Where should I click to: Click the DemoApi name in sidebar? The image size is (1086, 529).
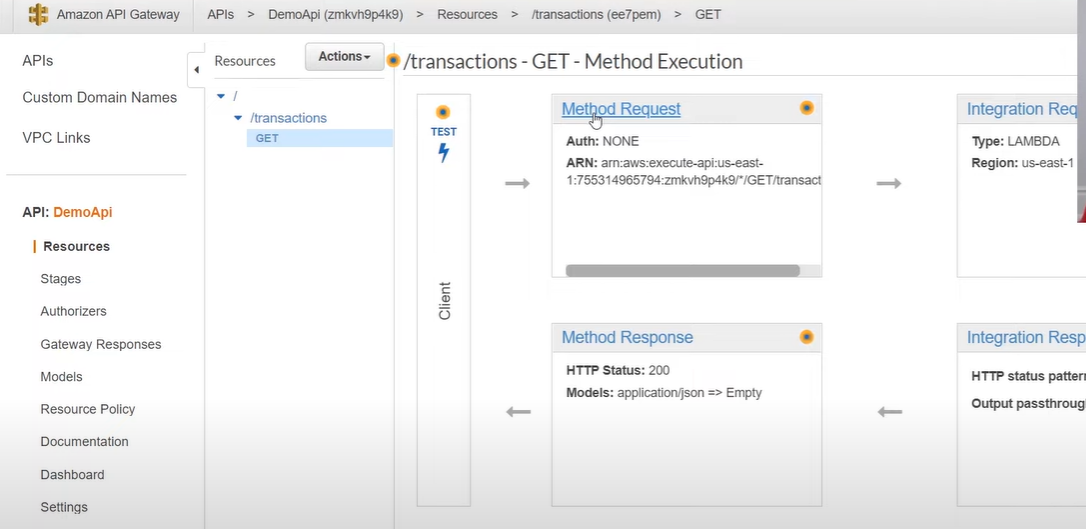82,213
